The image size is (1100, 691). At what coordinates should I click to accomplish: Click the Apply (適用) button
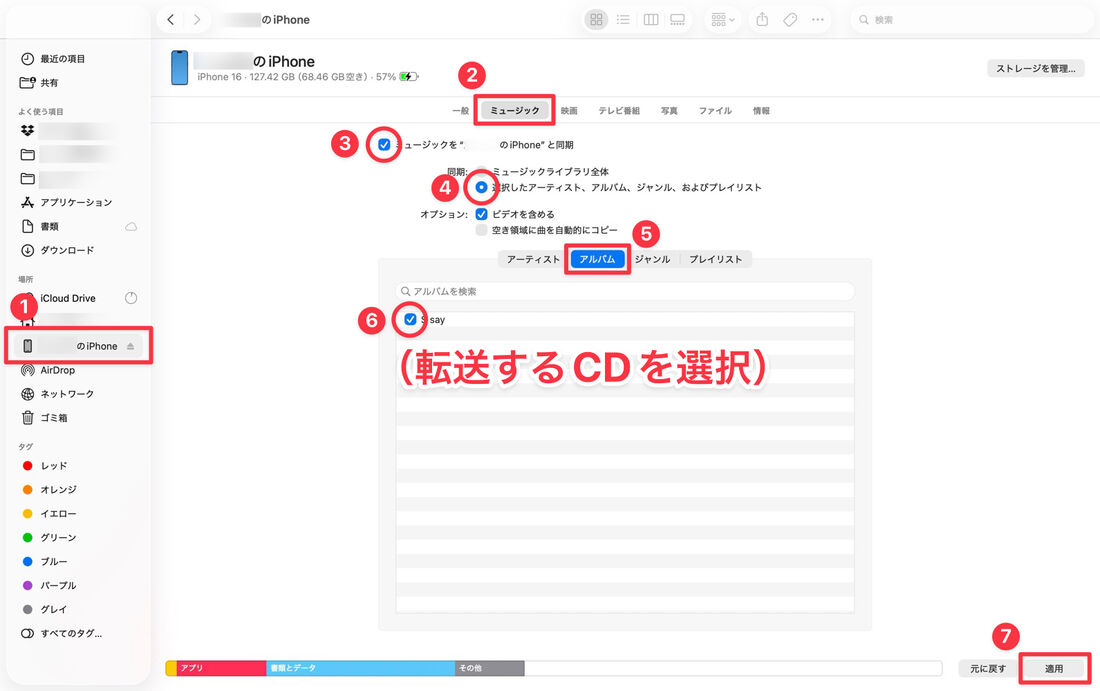(x=1054, y=669)
